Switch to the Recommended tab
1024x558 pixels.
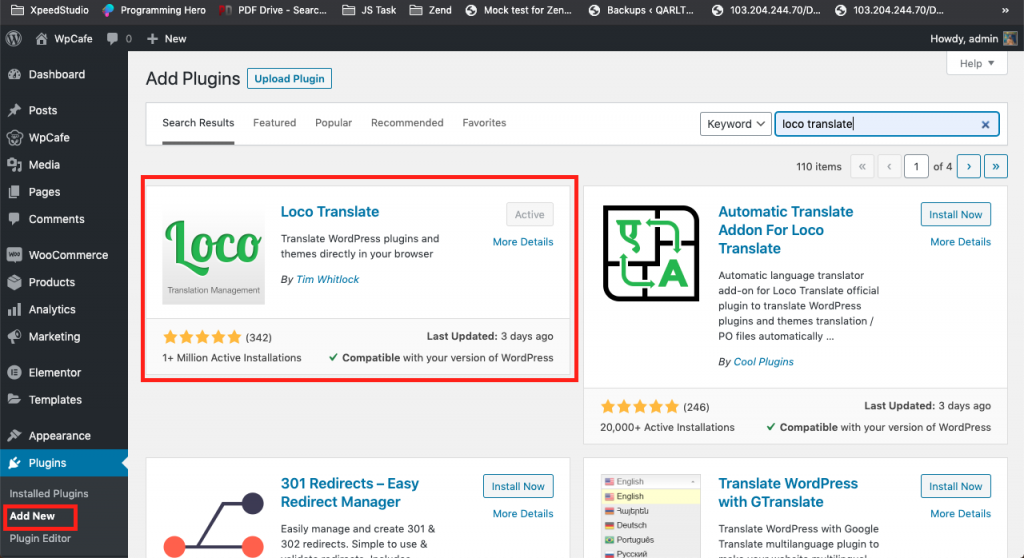pos(407,123)
